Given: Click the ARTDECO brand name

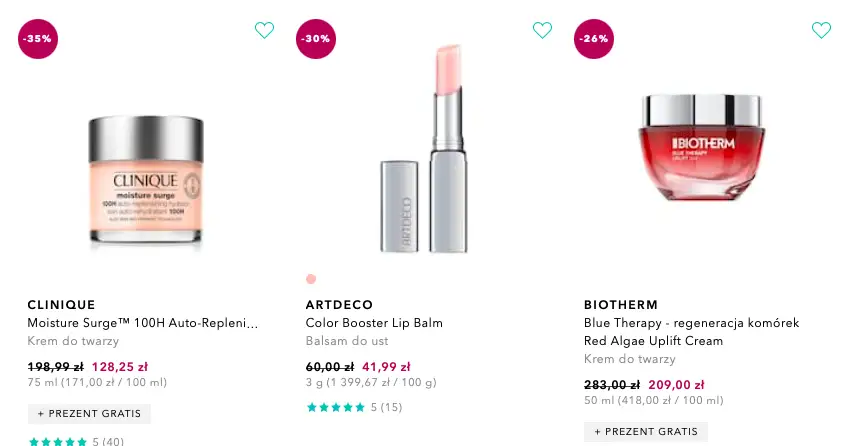Looking at the screenshot, I should [x=339, y=304].
